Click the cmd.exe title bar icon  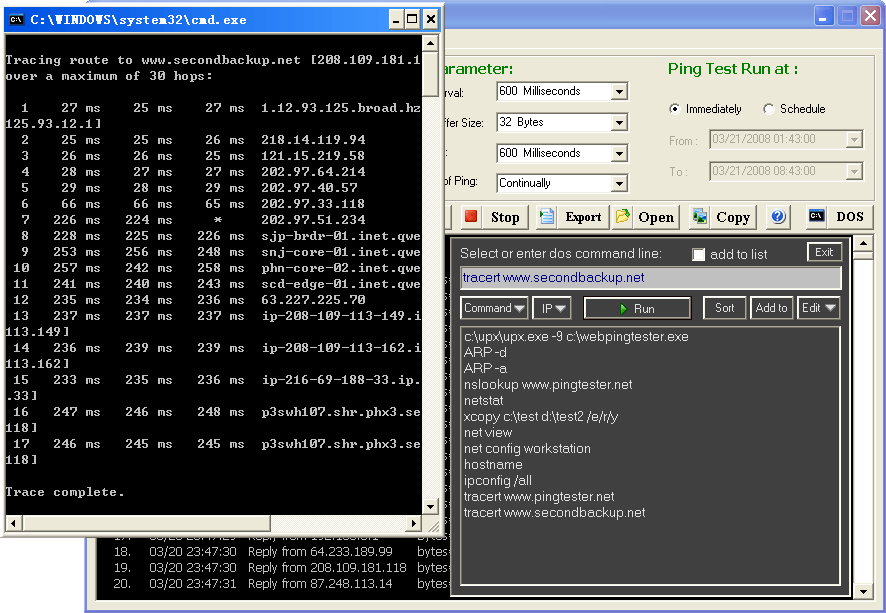[x=16, y=20]
